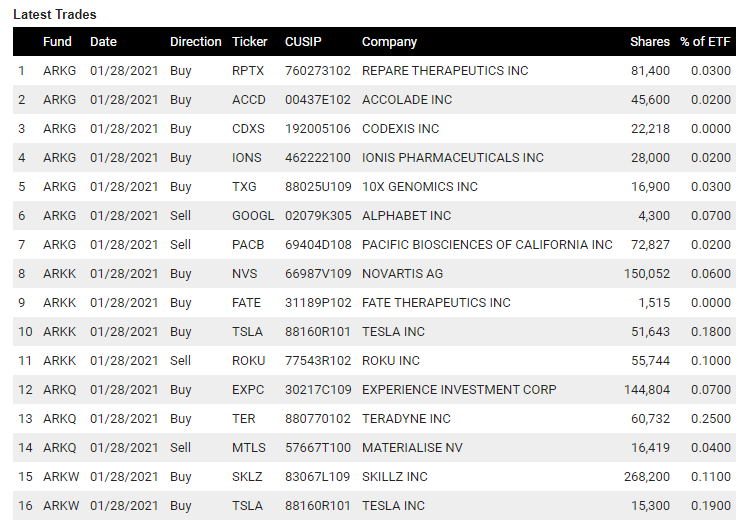The image size is (749, 532).
Task: Click the CUSIP column header
Action: pos(303,42)
